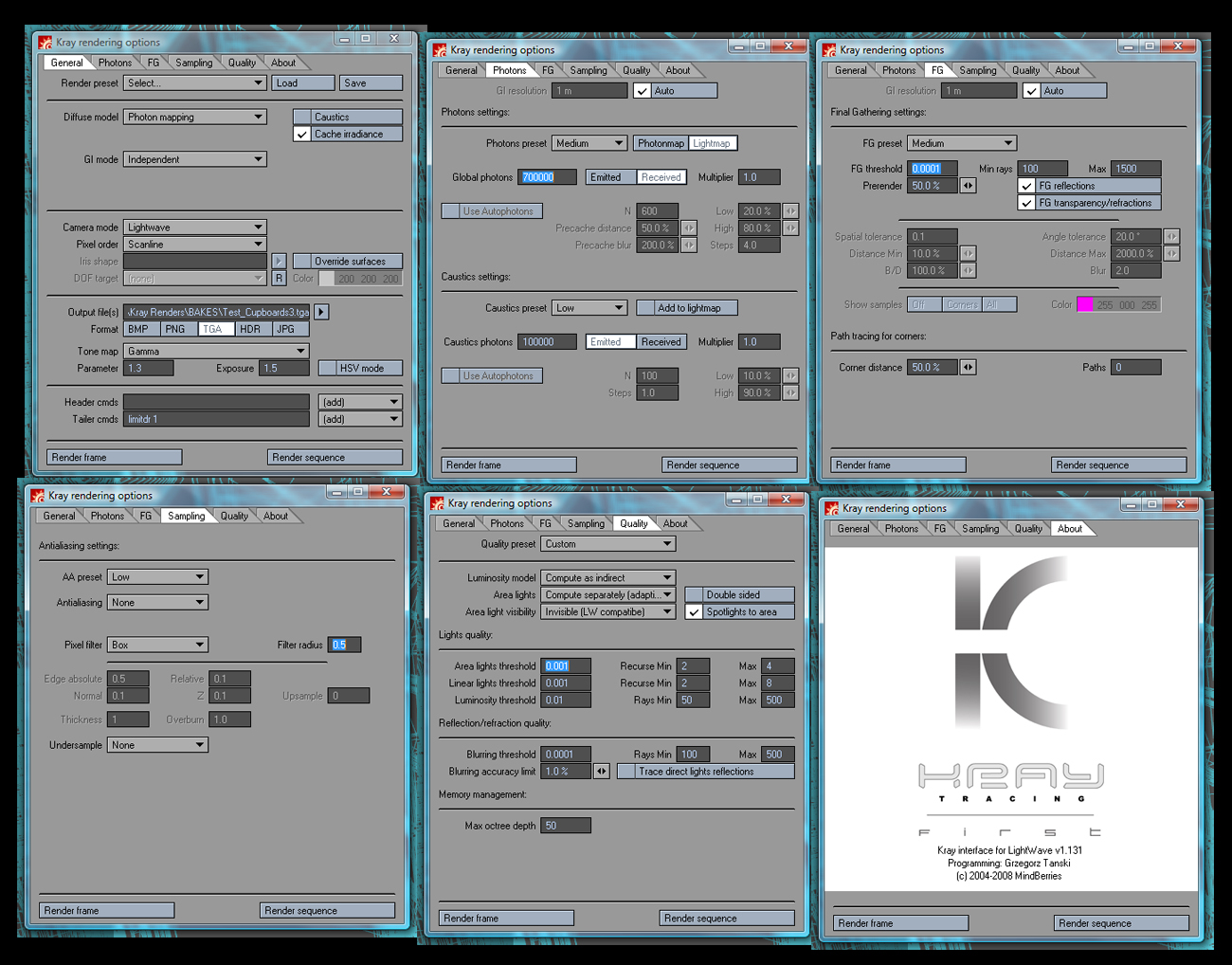Click the R button beside DOF target
1232x965 pixels.
279,279
